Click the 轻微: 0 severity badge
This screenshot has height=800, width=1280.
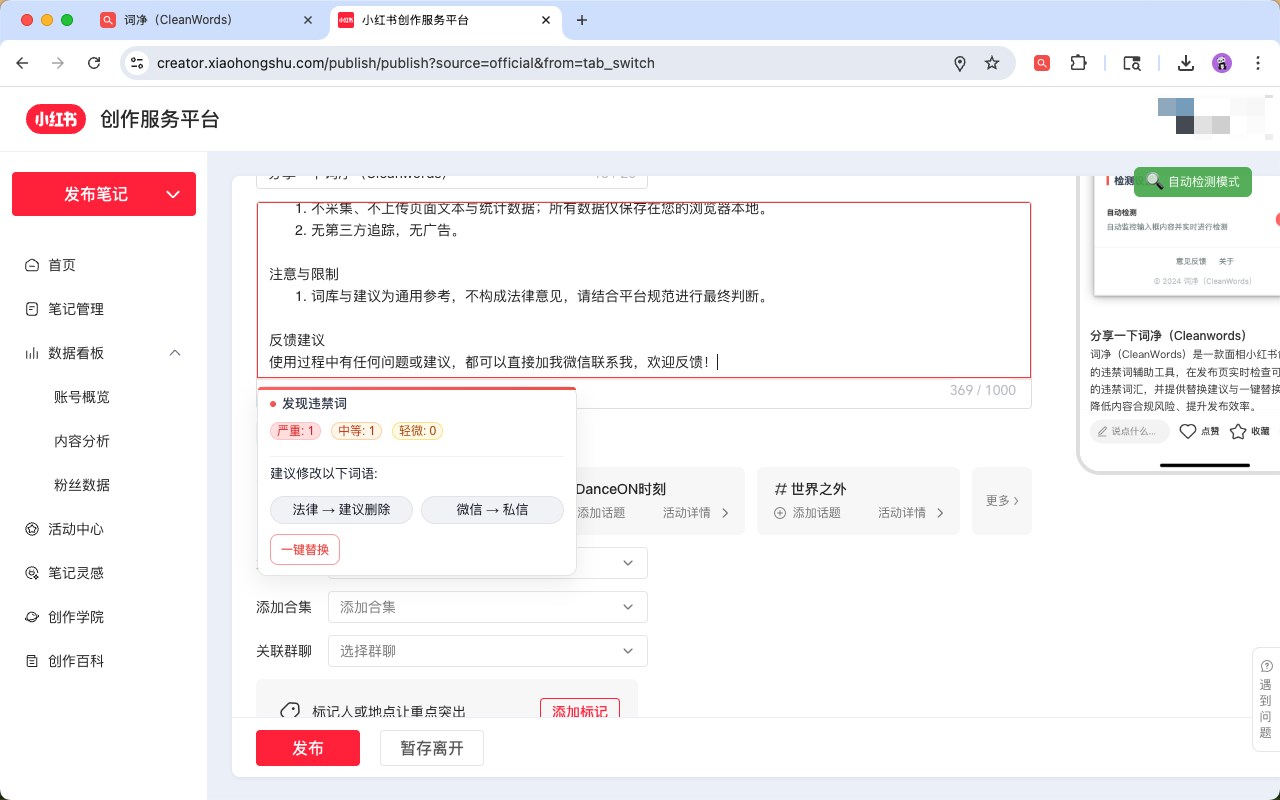click(x=418, y=431)
